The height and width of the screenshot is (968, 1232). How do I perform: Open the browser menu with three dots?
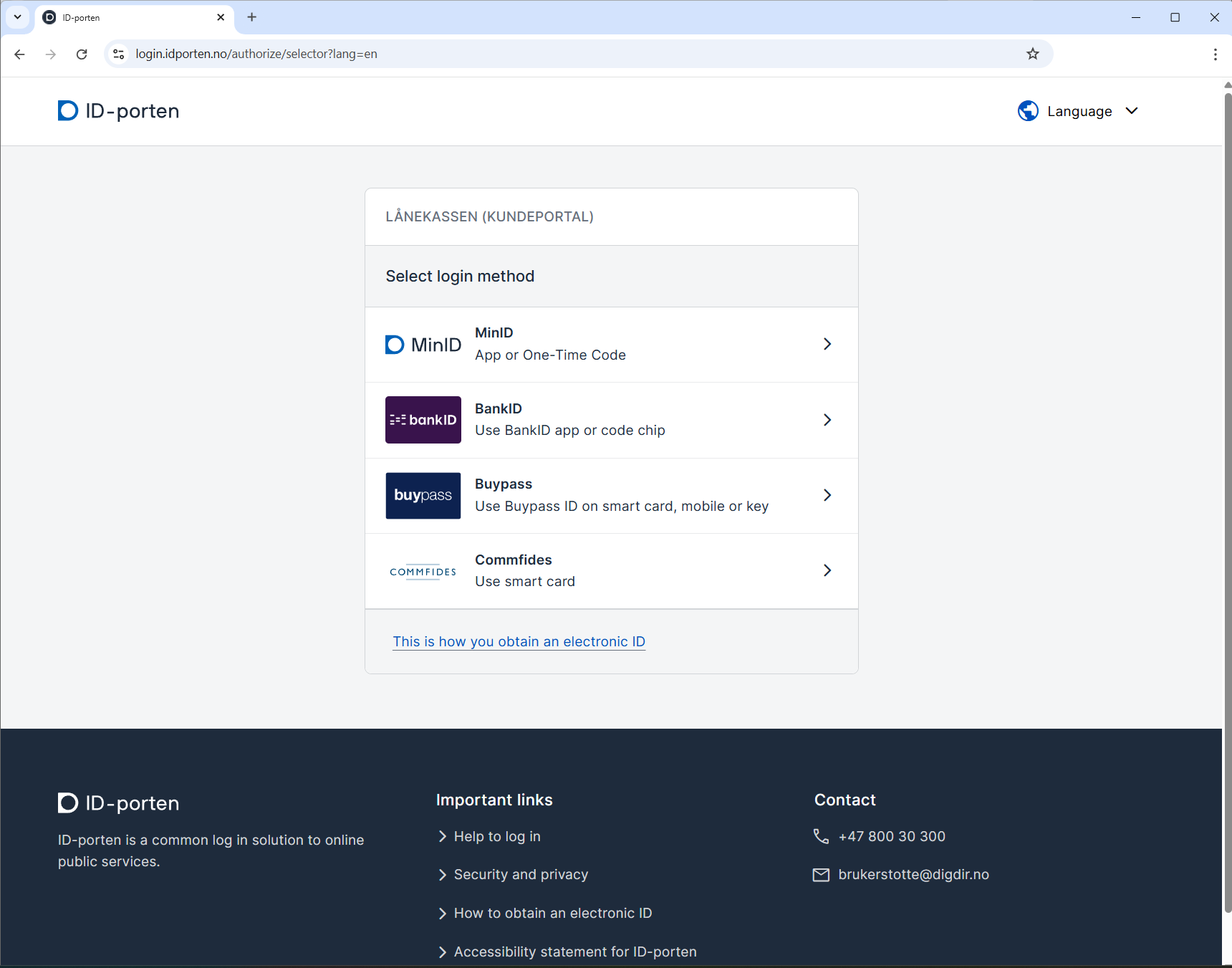(x=1215, y=54)
